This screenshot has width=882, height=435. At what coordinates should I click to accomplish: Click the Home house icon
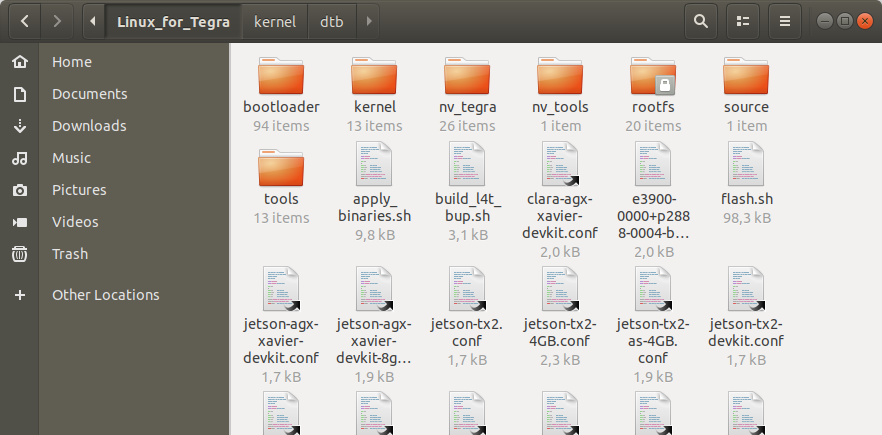[20, 62]
